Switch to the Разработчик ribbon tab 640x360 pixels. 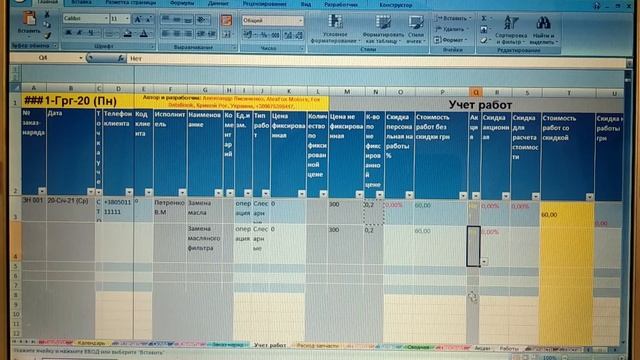341,5
